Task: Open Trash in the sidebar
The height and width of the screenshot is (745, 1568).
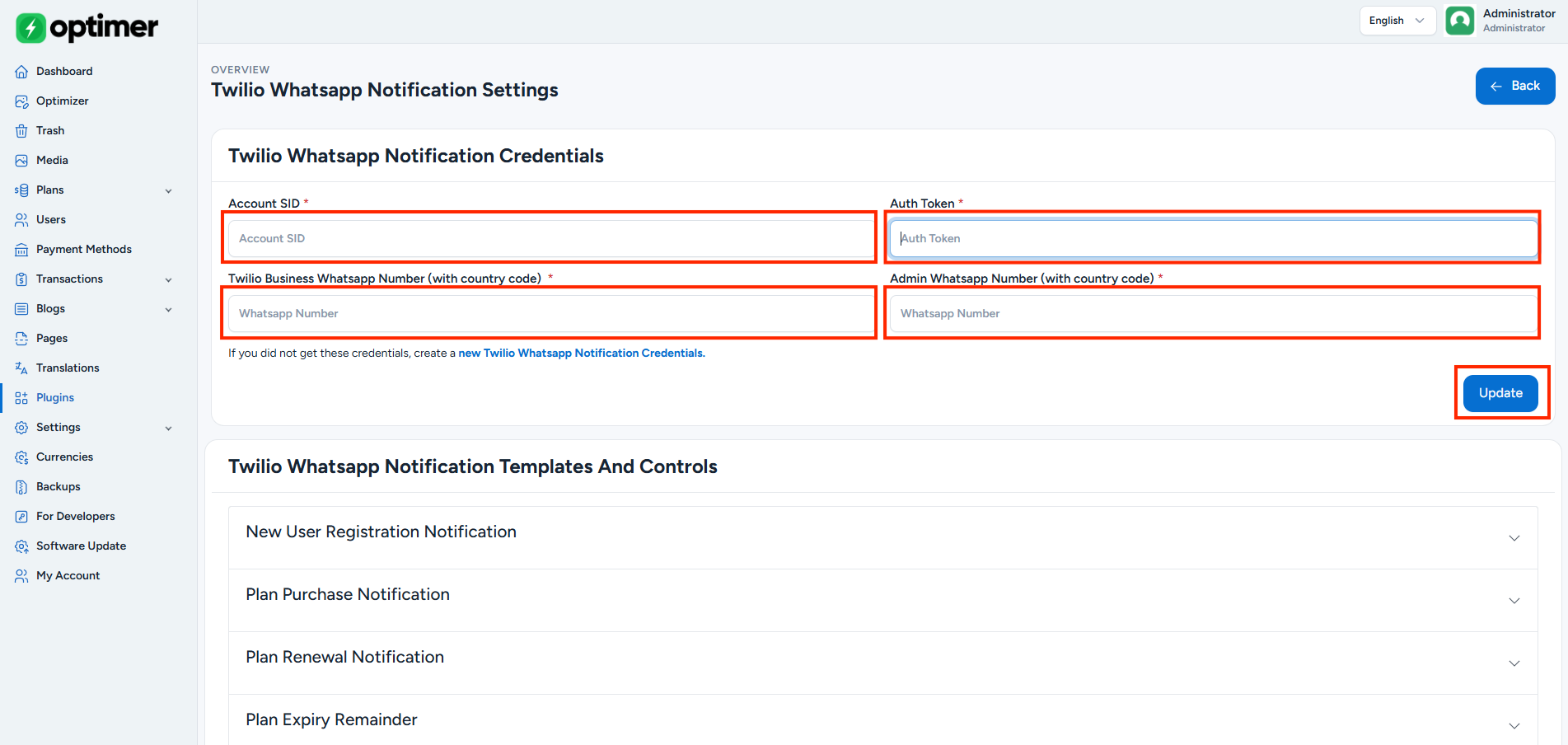Action: (x=50, y=131)
